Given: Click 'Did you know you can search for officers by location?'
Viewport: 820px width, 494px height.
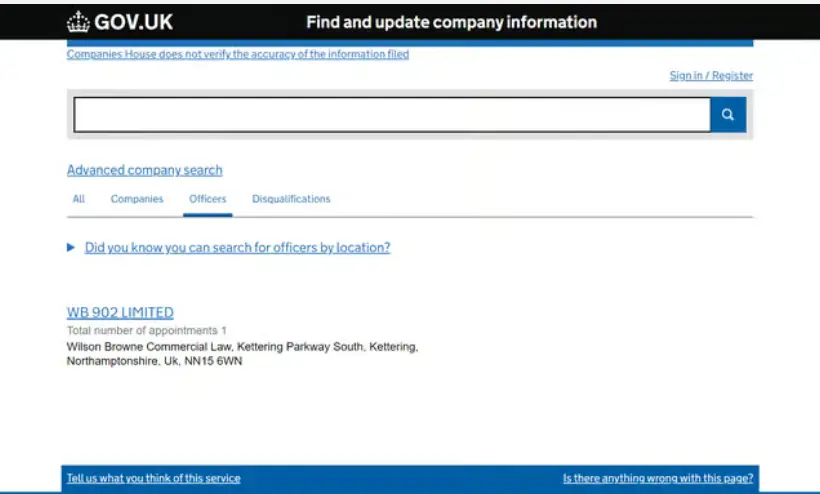Looking at the screenshot, I should tap(237, 248).
